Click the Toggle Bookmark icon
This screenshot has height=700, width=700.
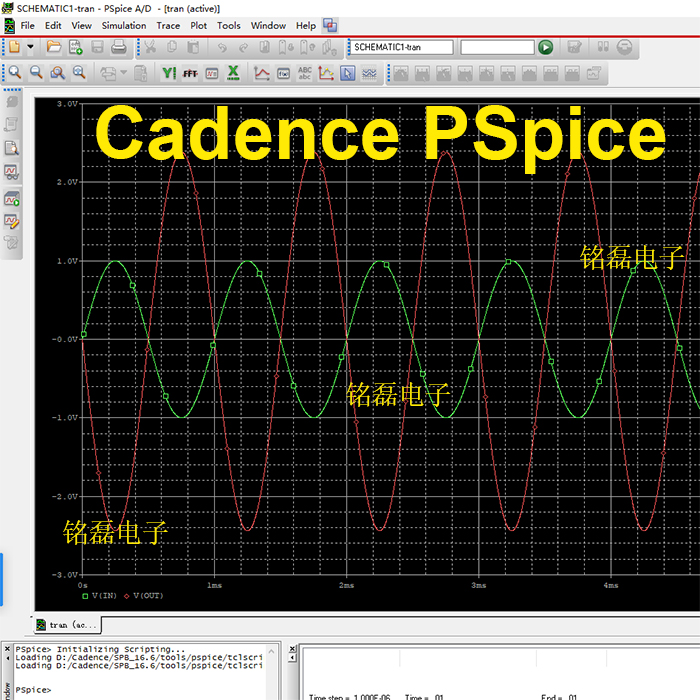click(264, 47)
